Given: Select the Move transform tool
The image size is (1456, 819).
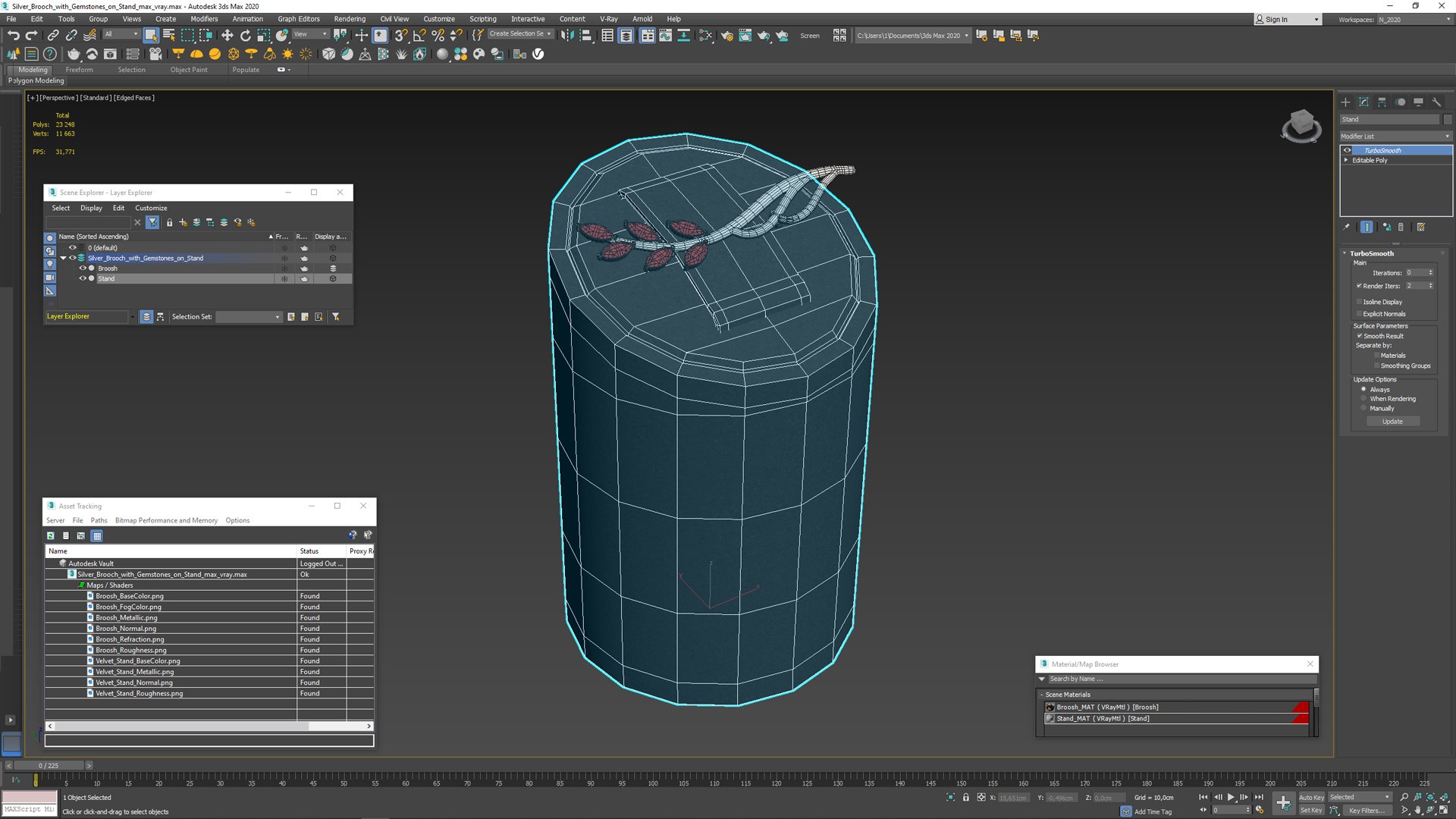Looking at the screenshot, I should coord(227,35).
